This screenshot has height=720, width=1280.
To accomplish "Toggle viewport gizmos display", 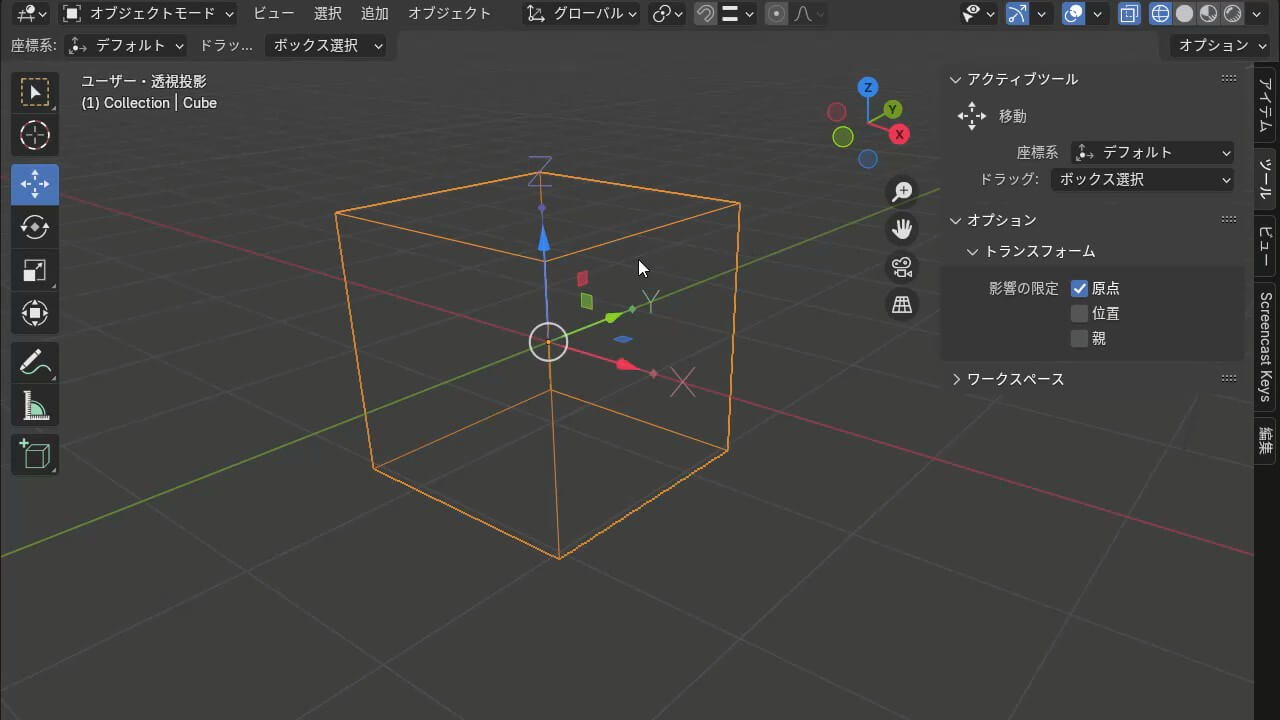I will coord(1017,14).
